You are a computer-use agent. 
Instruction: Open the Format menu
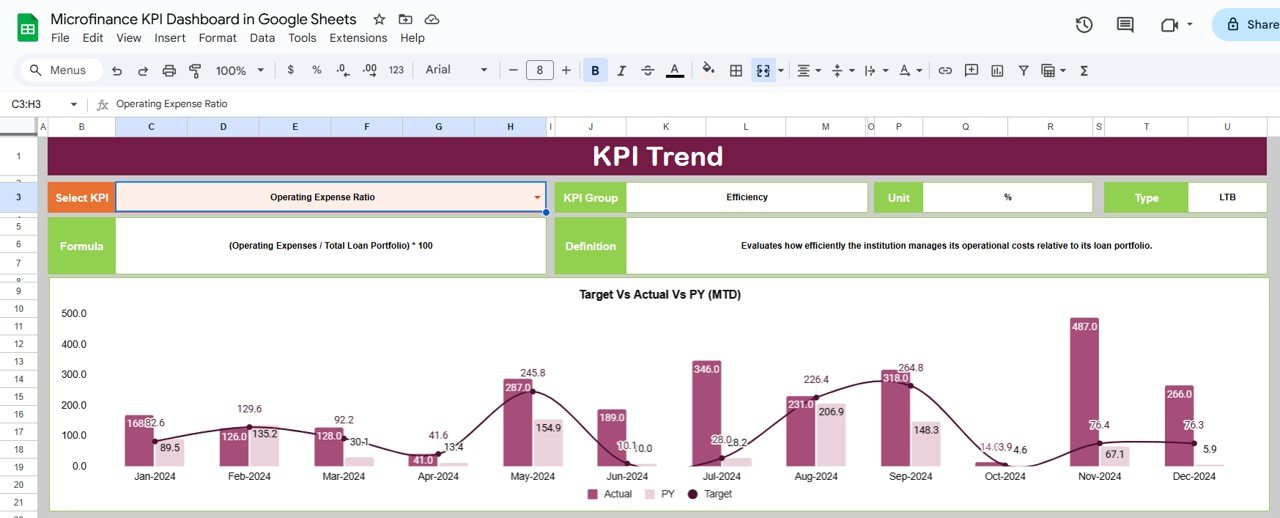point(218,38)
